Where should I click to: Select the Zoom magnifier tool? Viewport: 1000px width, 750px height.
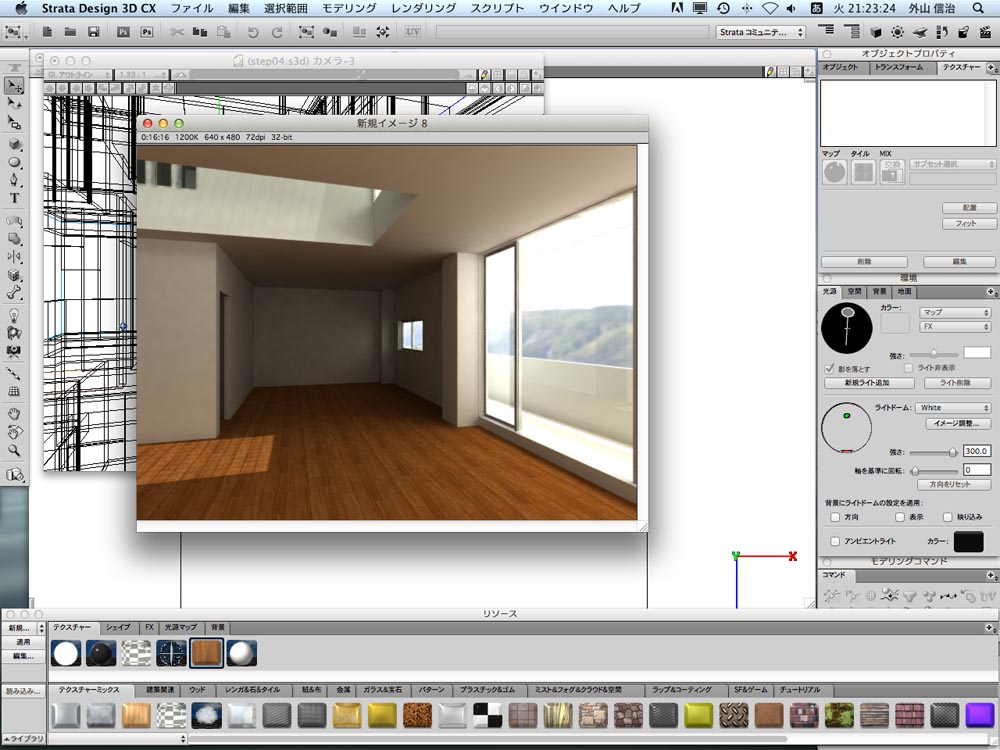click(x=14, y=450)
